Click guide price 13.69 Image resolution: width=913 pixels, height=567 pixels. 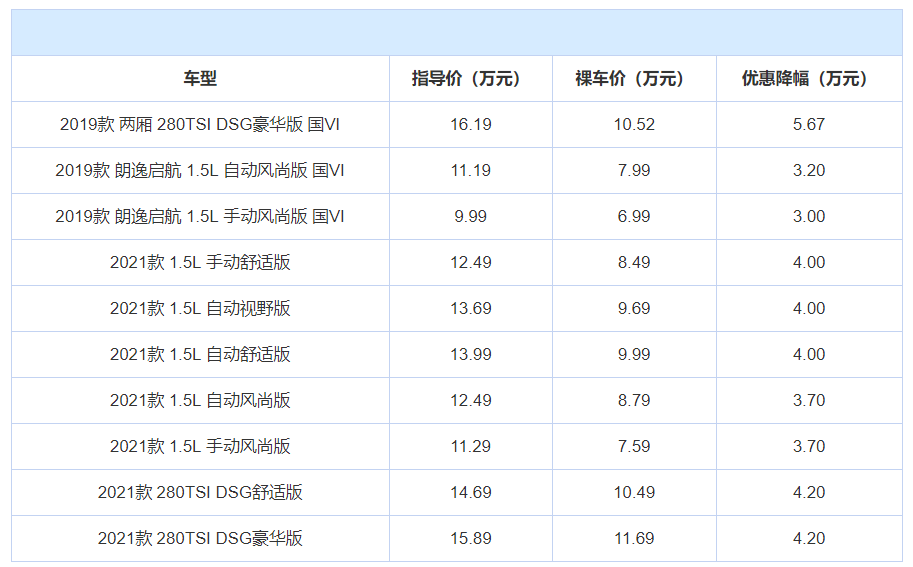[470, 309]
